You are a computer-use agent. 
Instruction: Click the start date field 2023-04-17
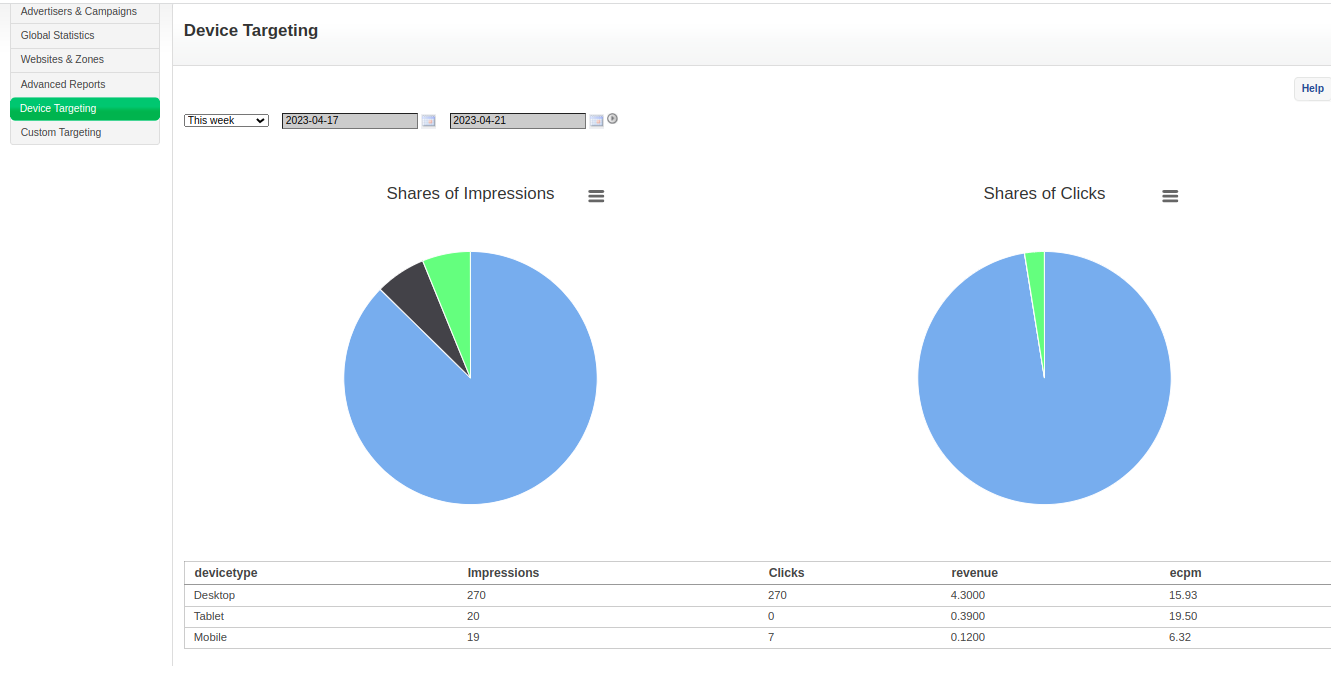[x=349, y=121]
